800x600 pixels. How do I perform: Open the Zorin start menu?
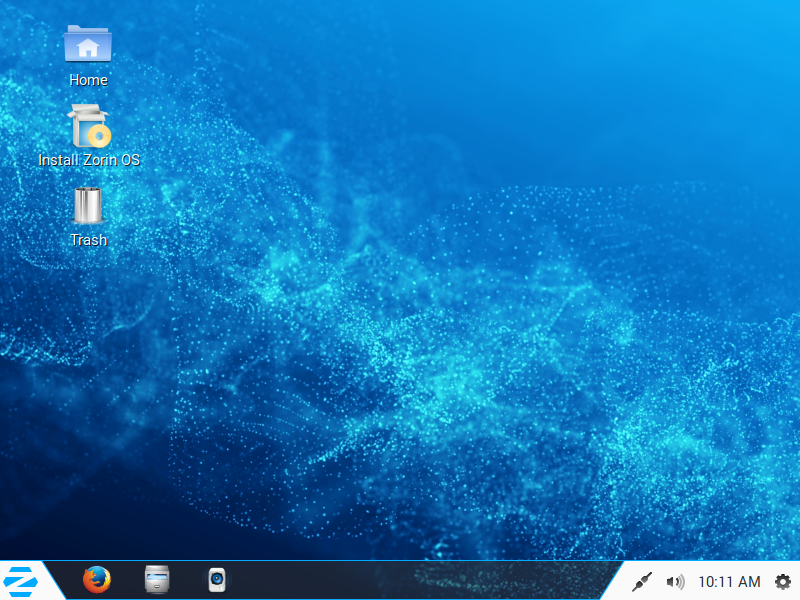point(22,580)
